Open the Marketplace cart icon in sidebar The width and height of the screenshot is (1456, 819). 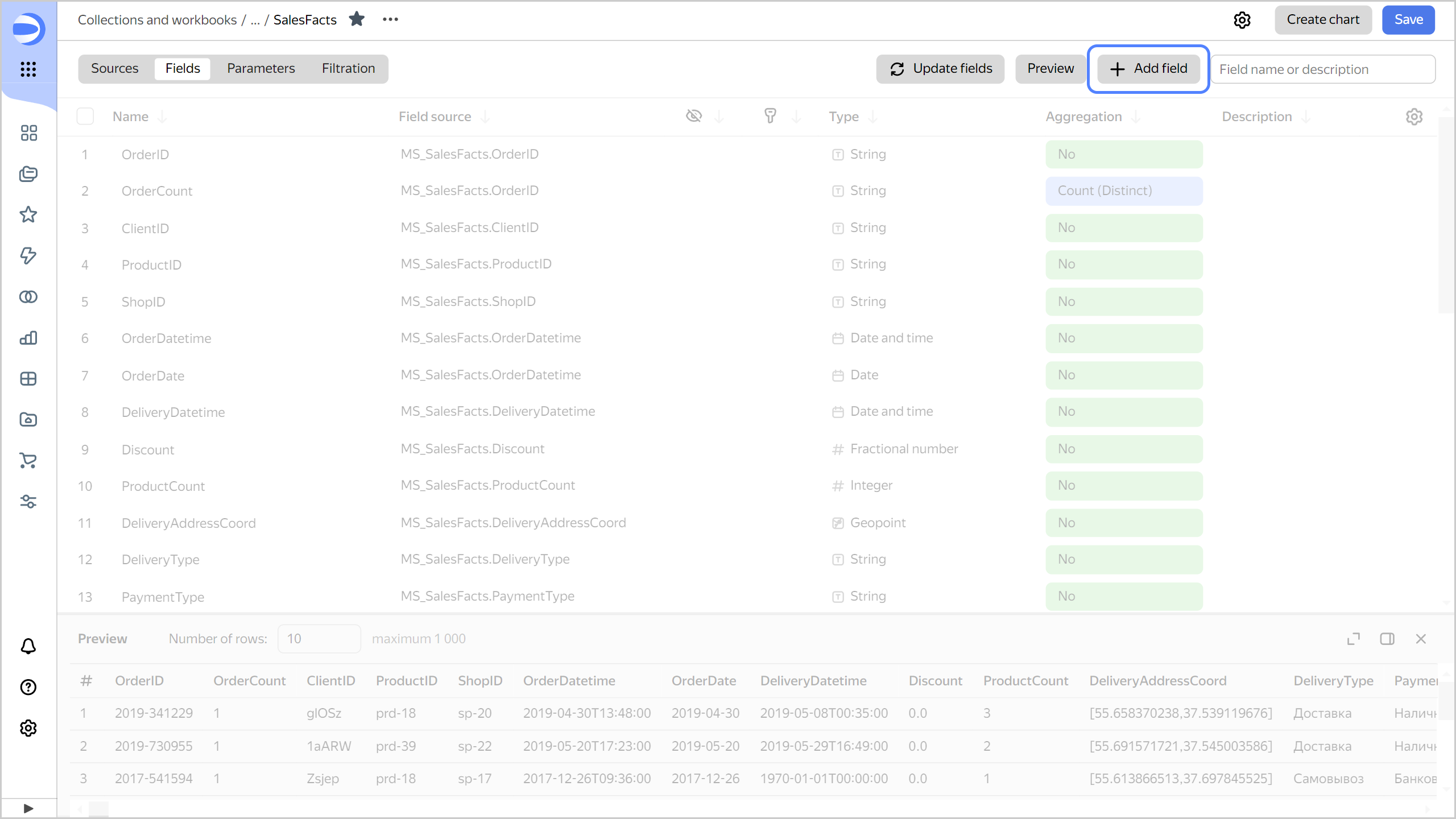click(27, 460)
